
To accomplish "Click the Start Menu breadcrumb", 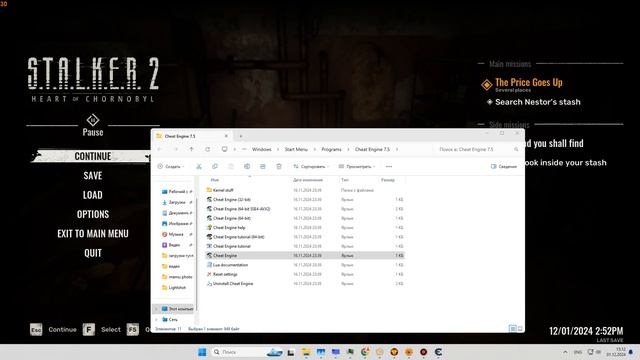I will click(x=296, y=149).
